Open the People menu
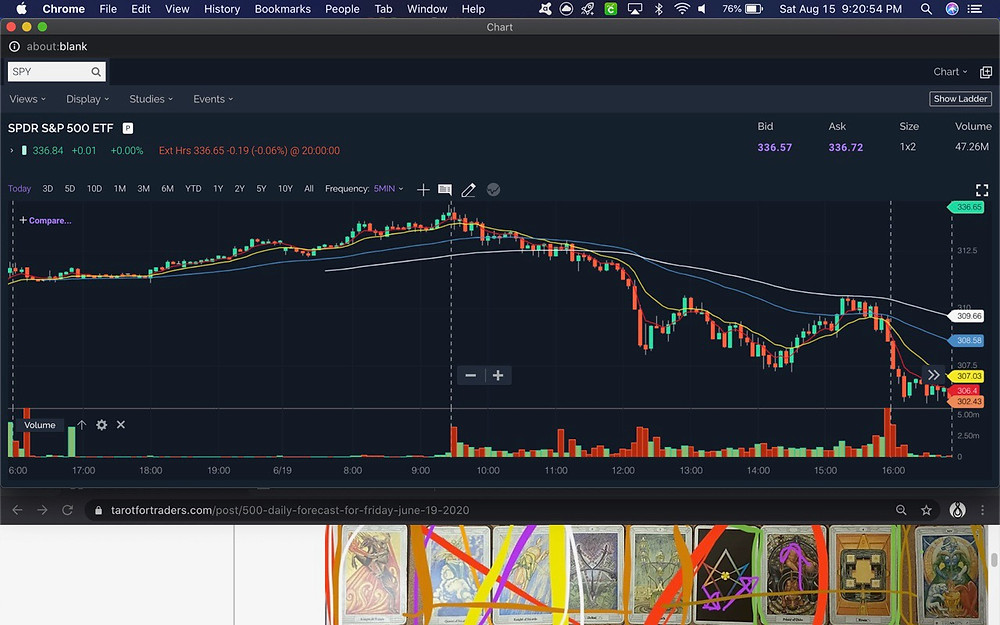 tap(342, 9)
